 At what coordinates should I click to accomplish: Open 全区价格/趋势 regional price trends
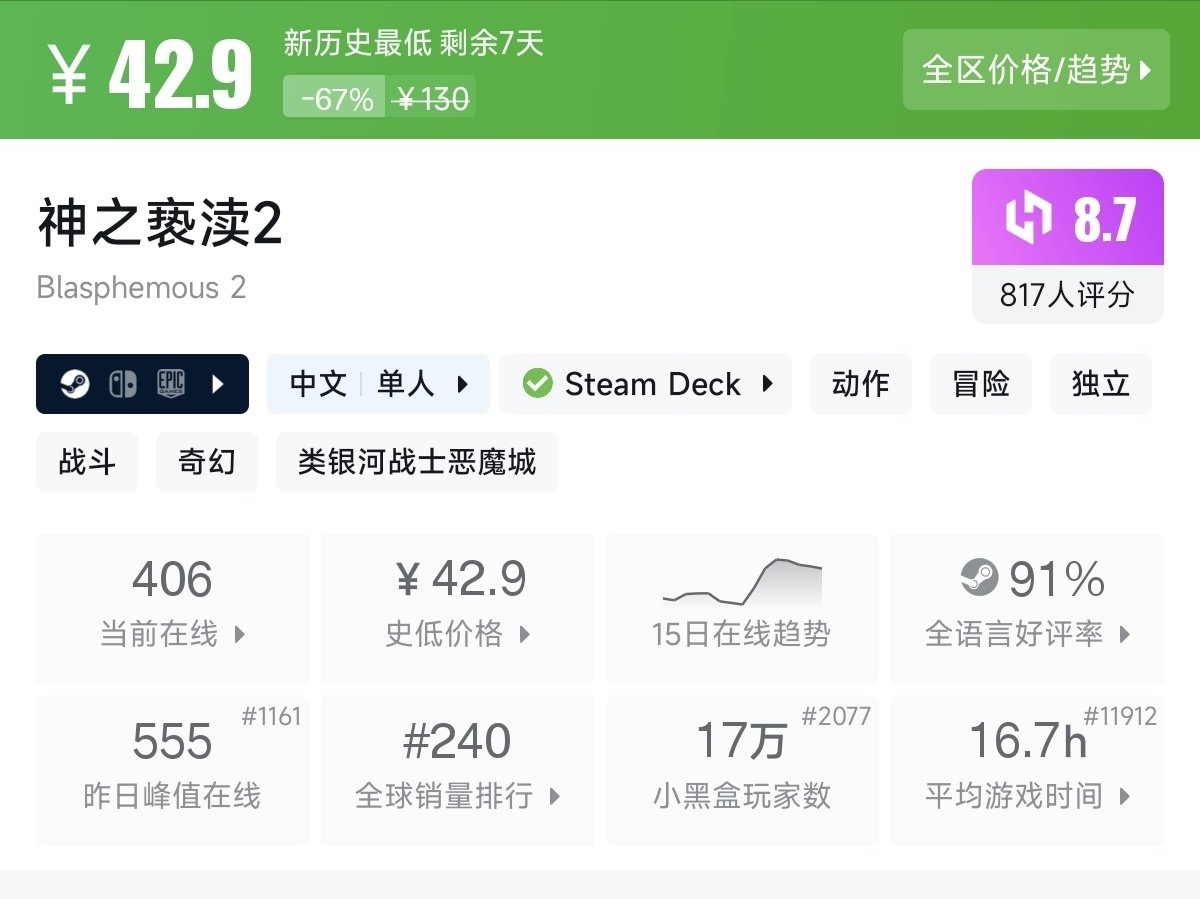1036,70
